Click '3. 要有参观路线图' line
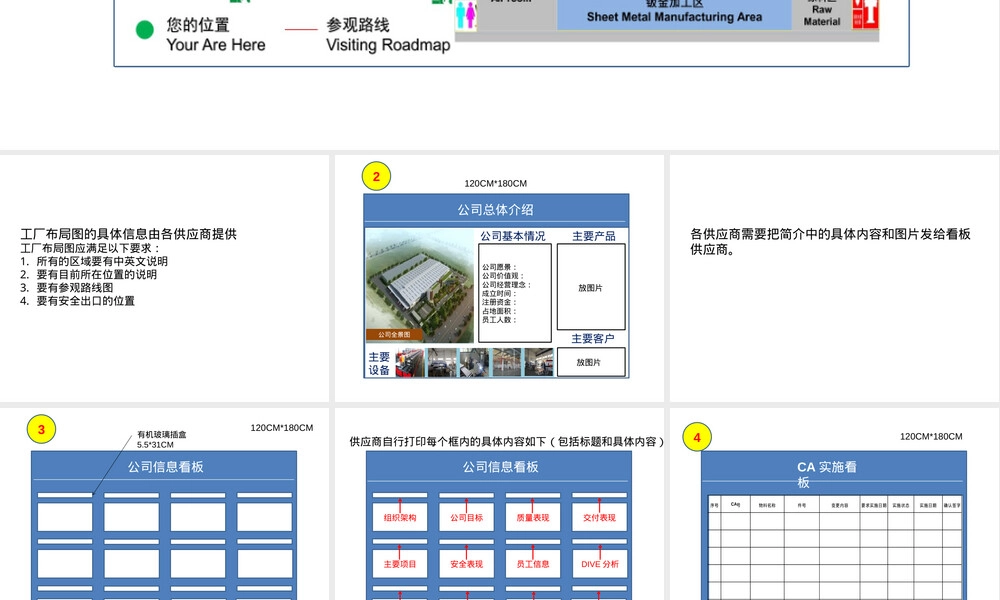This screenshot has height=600, width=1000. pos(66,288)
